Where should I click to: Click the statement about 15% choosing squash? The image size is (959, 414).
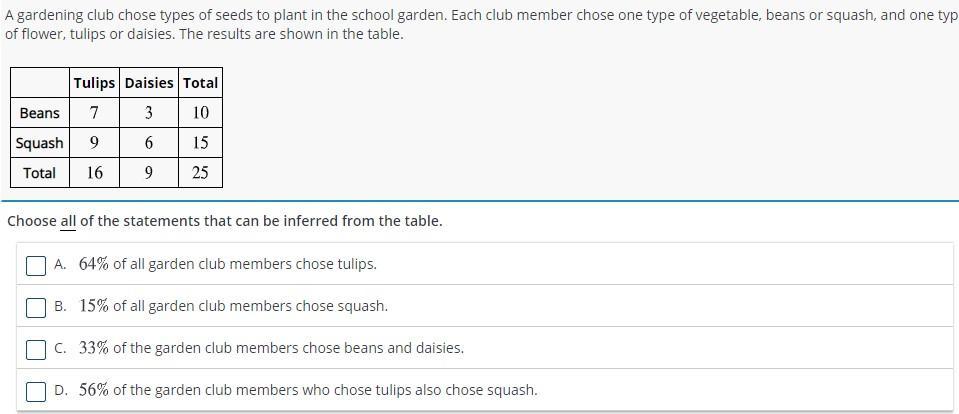(x=233, y=307)
